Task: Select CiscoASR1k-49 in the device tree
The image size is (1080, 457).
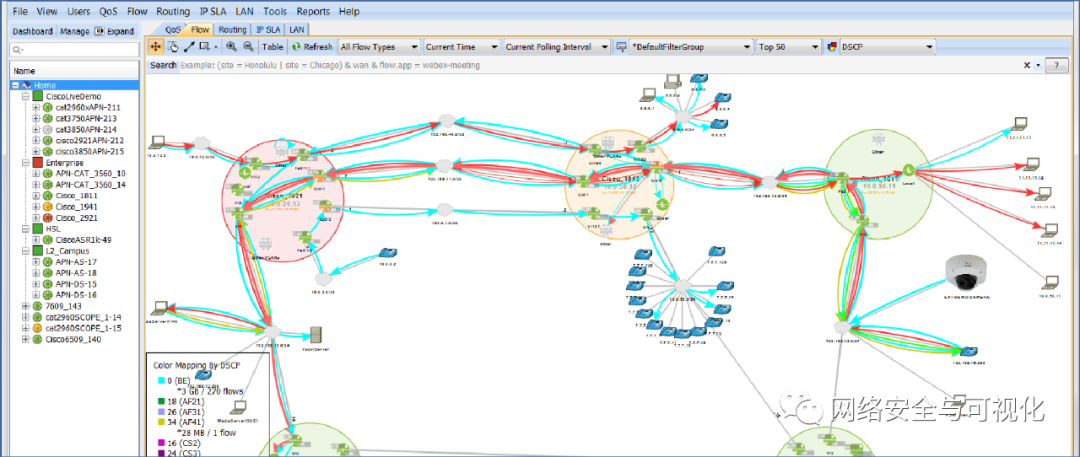Action: coord(83,239)
